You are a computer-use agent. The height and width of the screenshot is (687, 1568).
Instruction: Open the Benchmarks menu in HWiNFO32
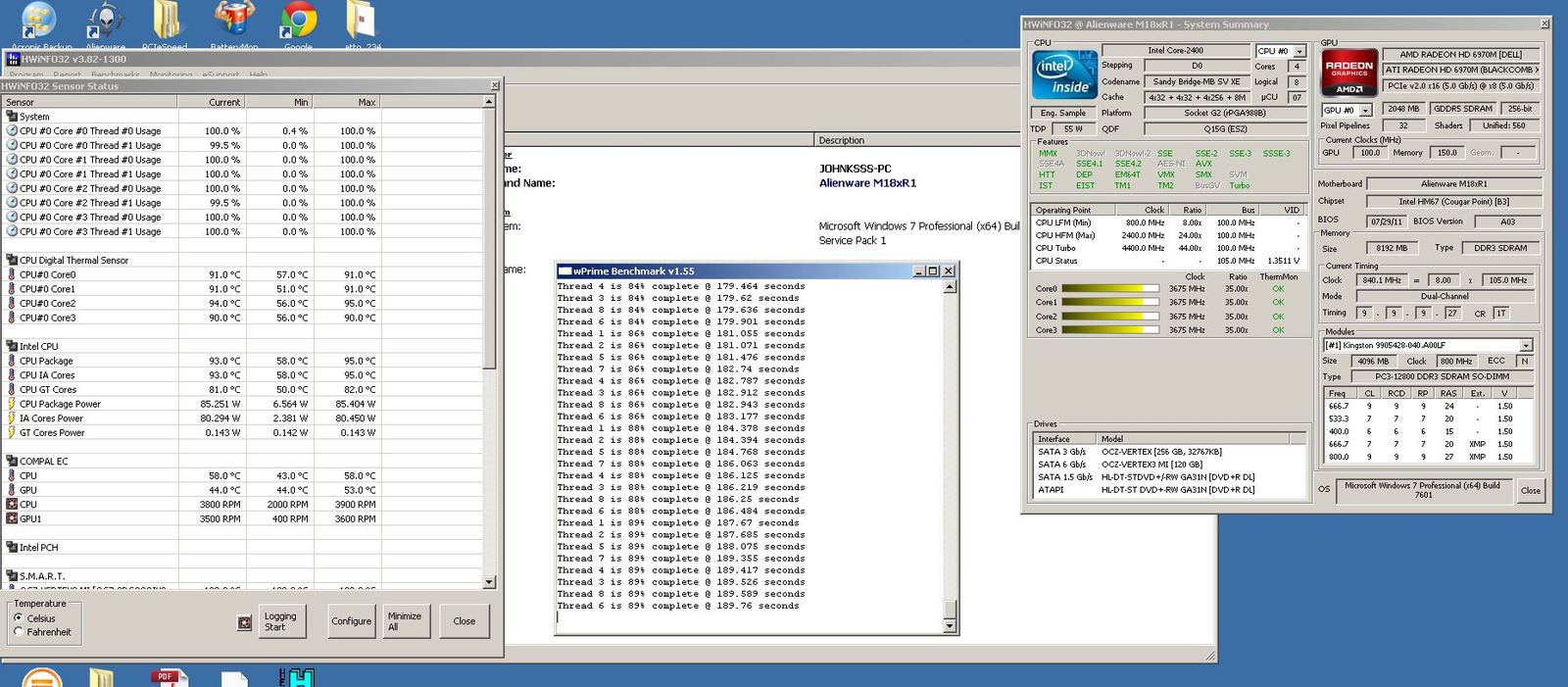coord(116,74)
